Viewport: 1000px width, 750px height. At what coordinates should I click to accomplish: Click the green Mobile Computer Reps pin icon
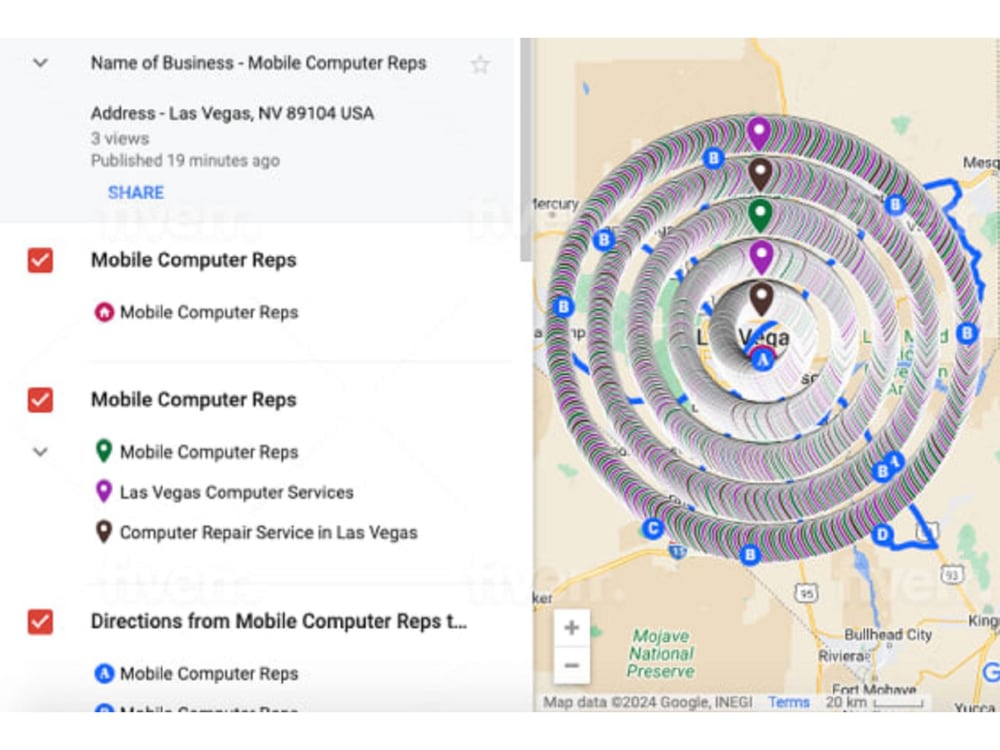click(x=104, y=452)
